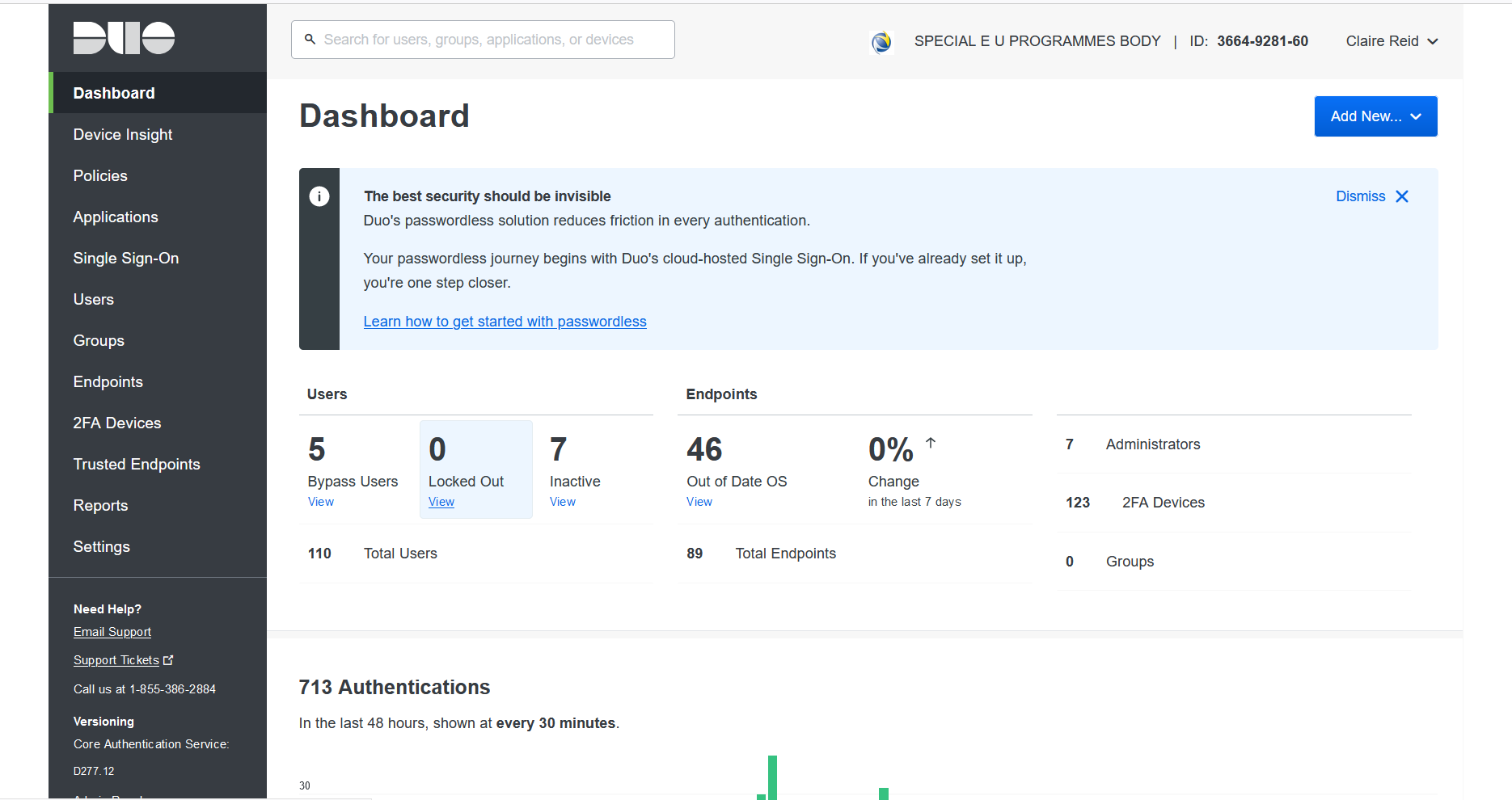
Task: Open Learn how to get started with passwordless
Action: click(x=505, y=322)
